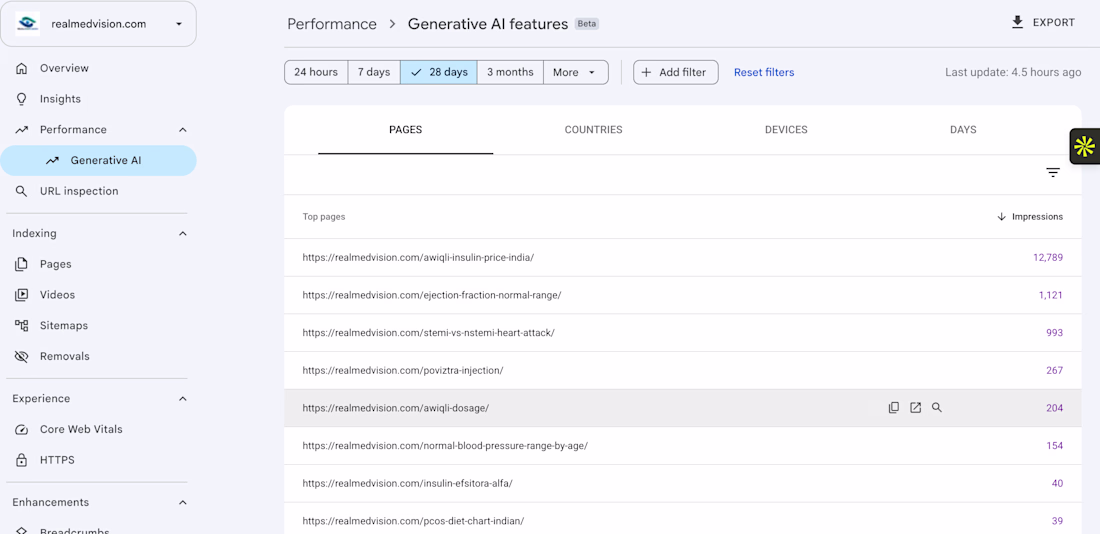This screenshot has width=1100, height=534.
Task: Select the 3 months date range
Action: click(x=510, y=72)
